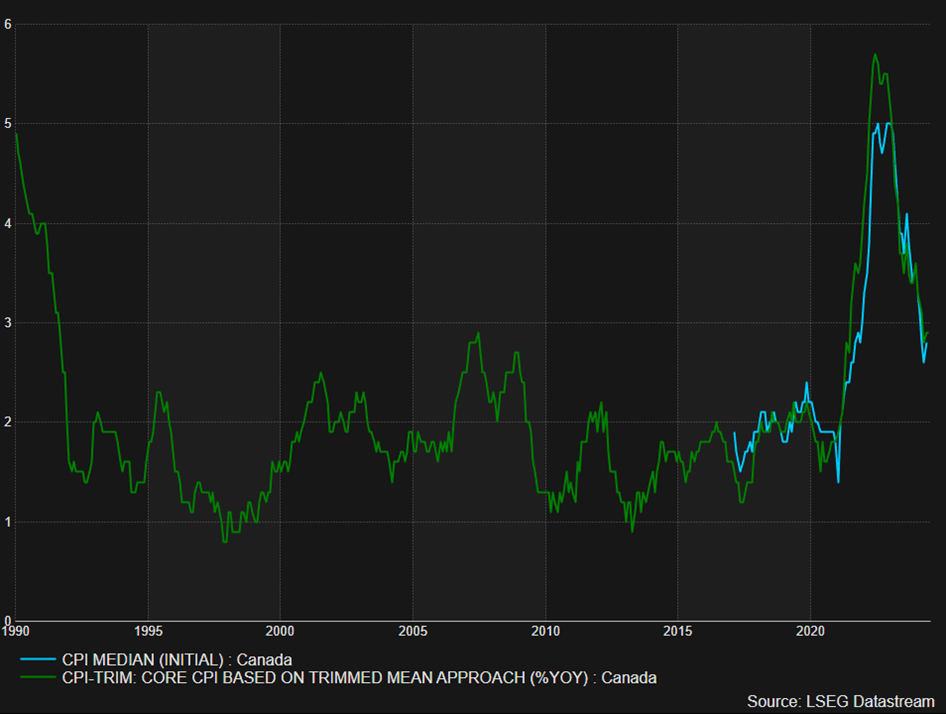The height and width of the screenshot is (714, 946).
Task: Click the y-axis value label 2
Action: 7,422
